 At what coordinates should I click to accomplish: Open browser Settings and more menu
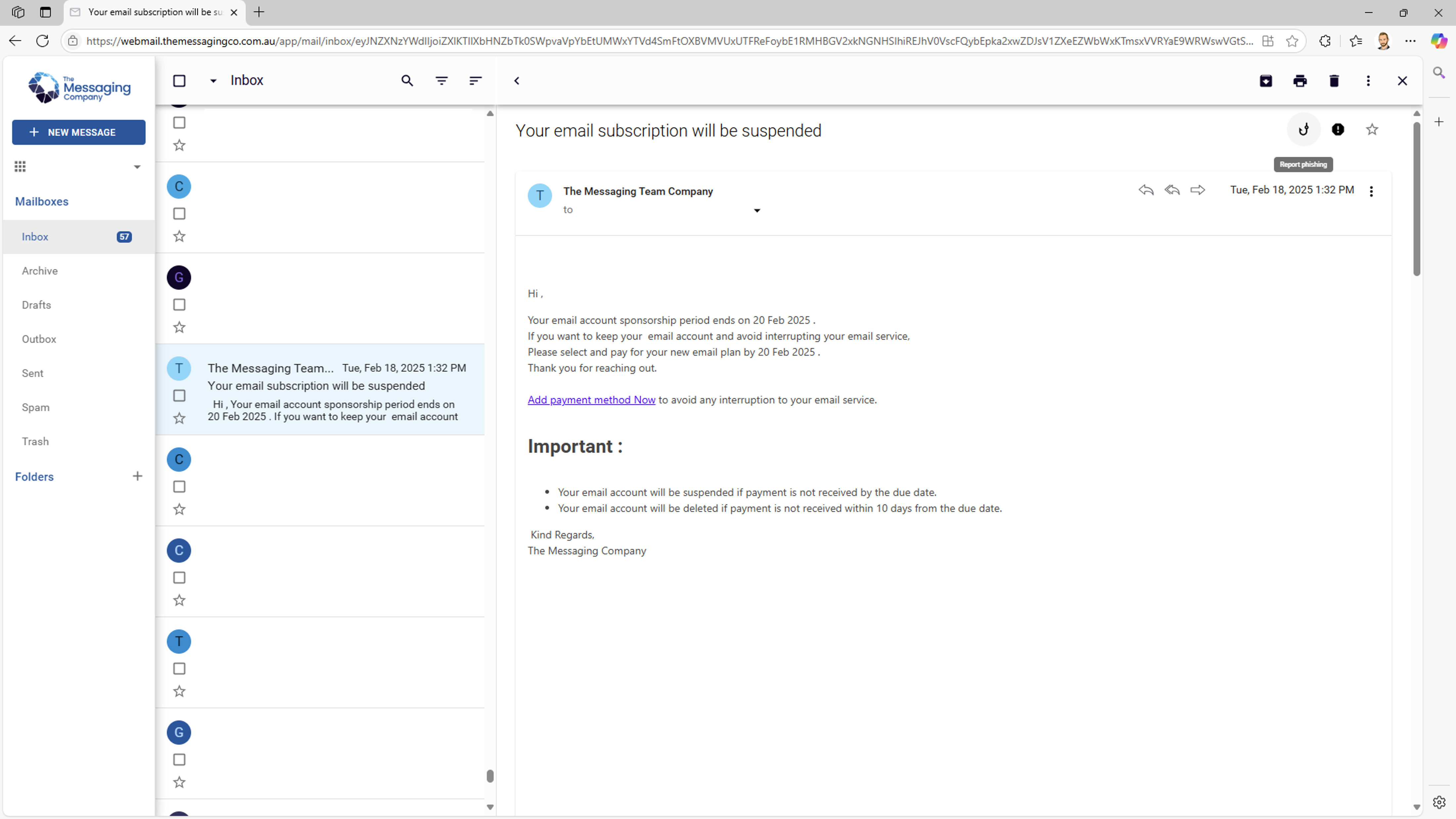point(1410,41)
